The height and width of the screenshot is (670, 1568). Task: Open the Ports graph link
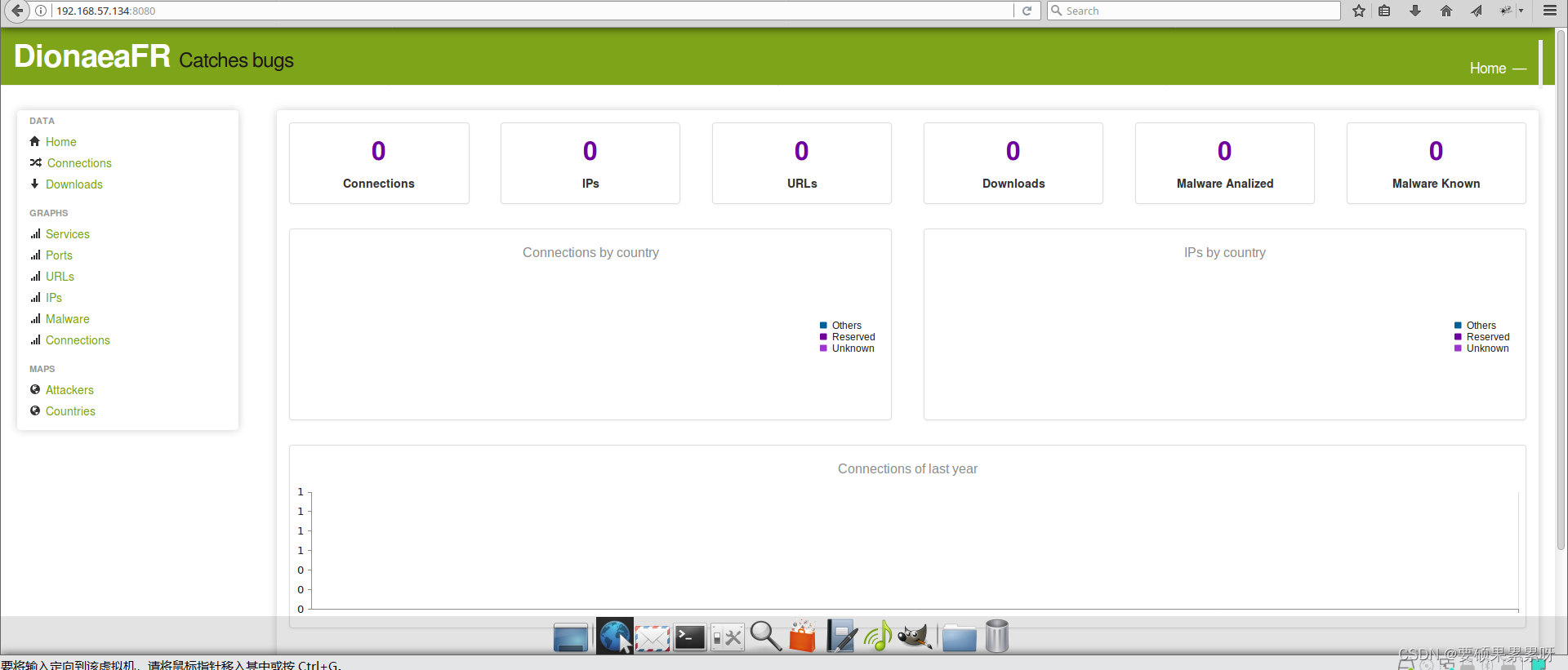click(x=59, y=255)
